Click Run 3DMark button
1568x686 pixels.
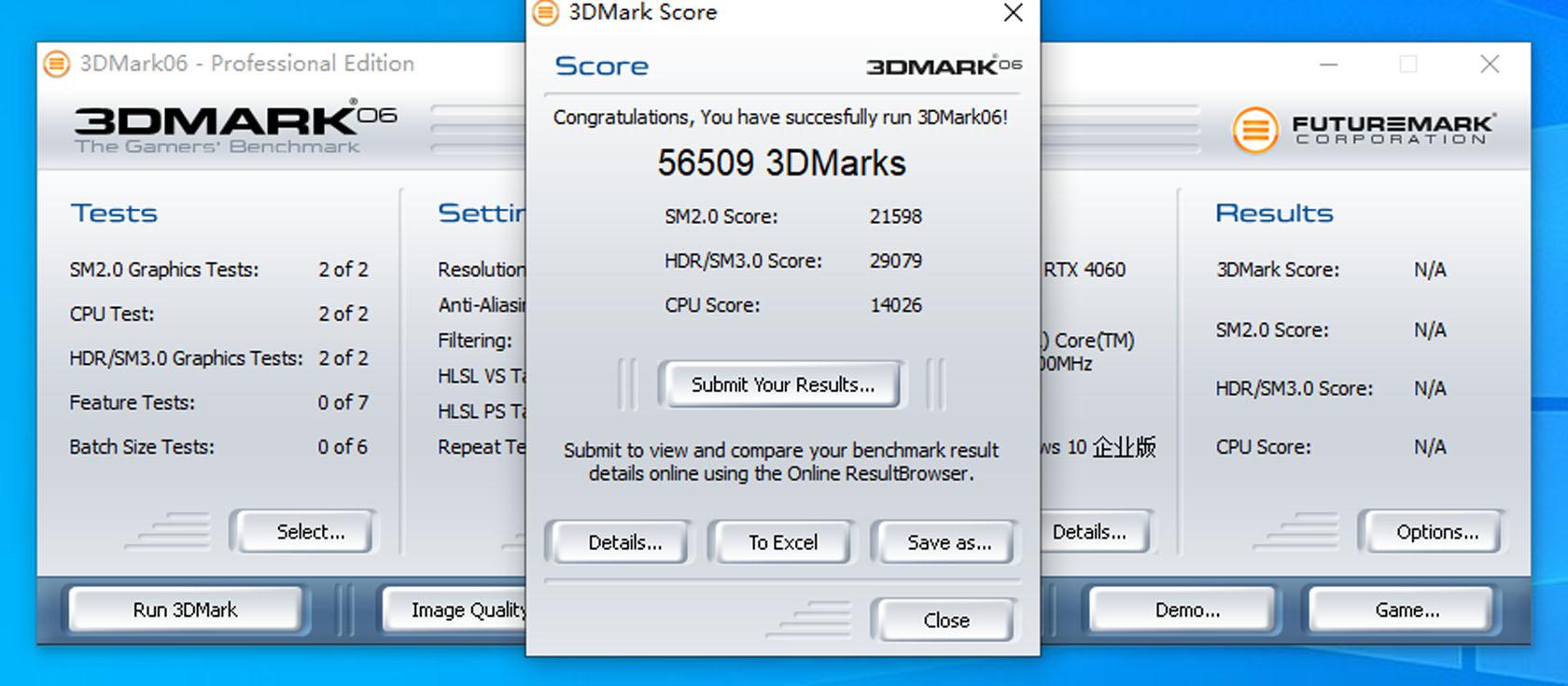point(185,609)
